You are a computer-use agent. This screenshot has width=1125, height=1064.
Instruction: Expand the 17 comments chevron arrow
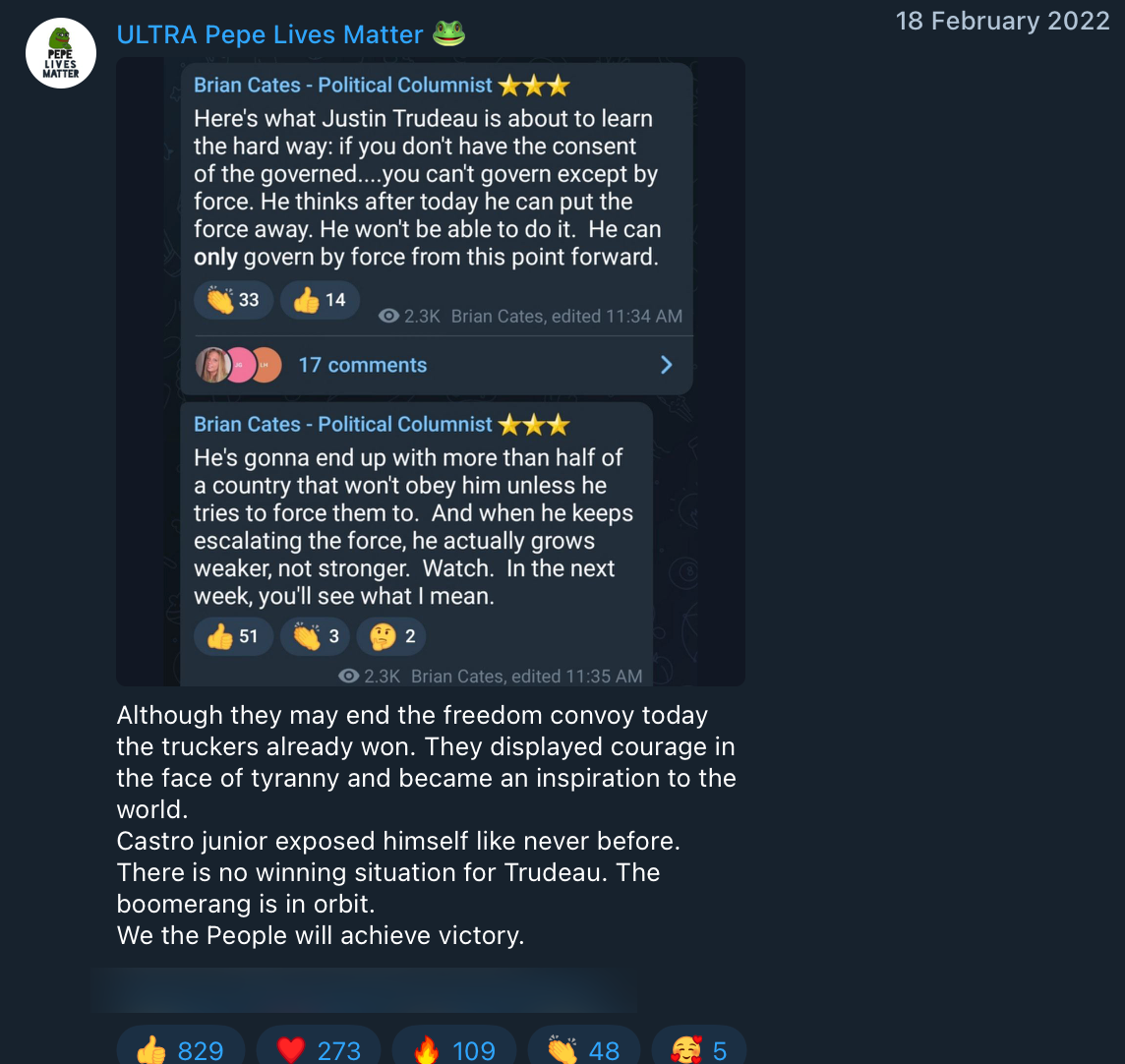[x=666, y=365]
